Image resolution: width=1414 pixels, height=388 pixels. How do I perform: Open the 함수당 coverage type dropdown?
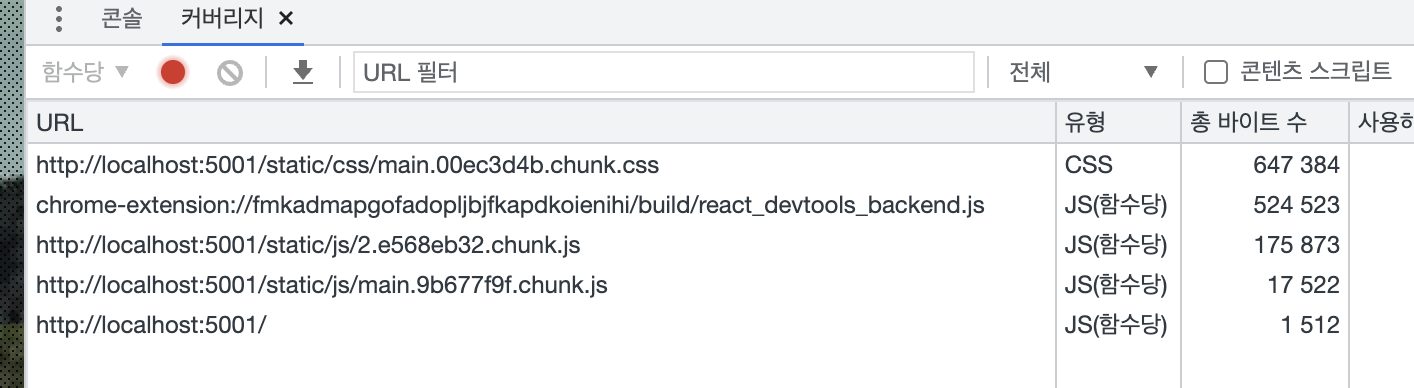tap(86, 72)
